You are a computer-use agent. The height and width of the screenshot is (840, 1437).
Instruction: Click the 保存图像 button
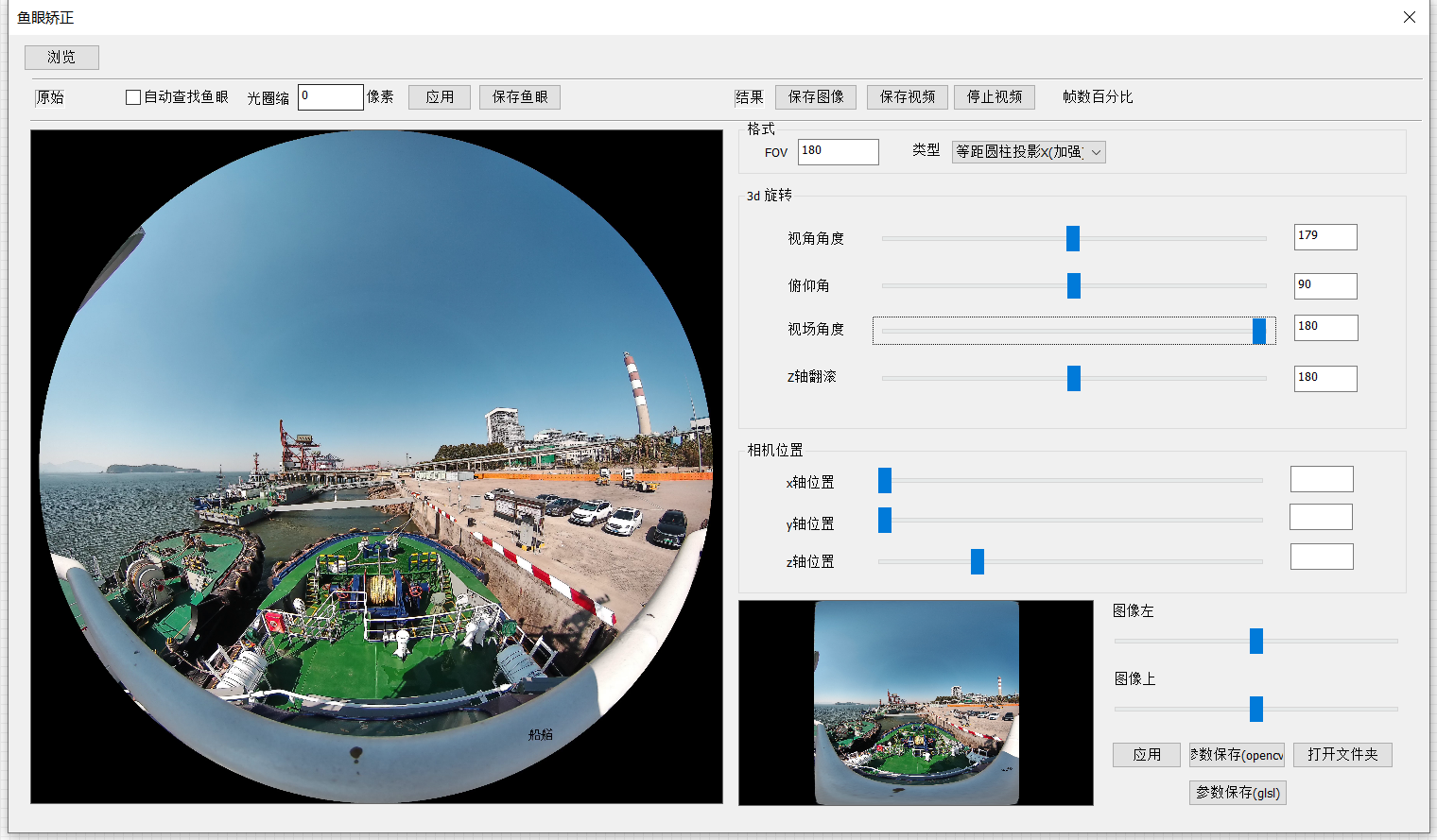click(x=816, y=97)
